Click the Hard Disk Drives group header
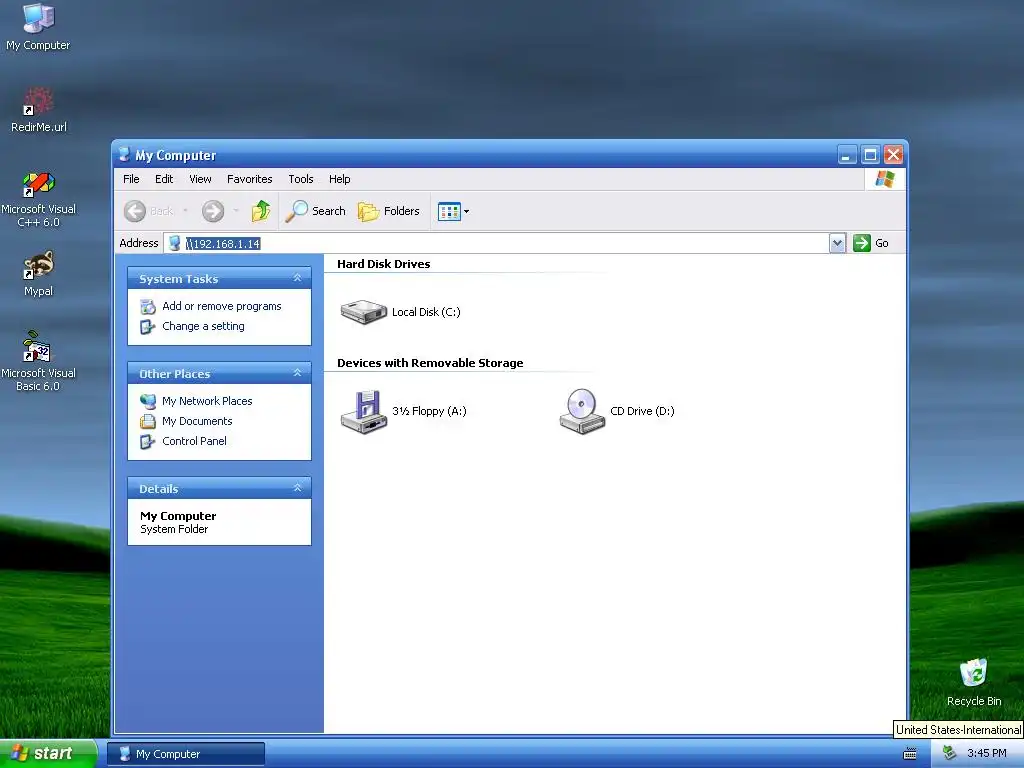The width and height of the screenshot is (1024, 768). 383,264
